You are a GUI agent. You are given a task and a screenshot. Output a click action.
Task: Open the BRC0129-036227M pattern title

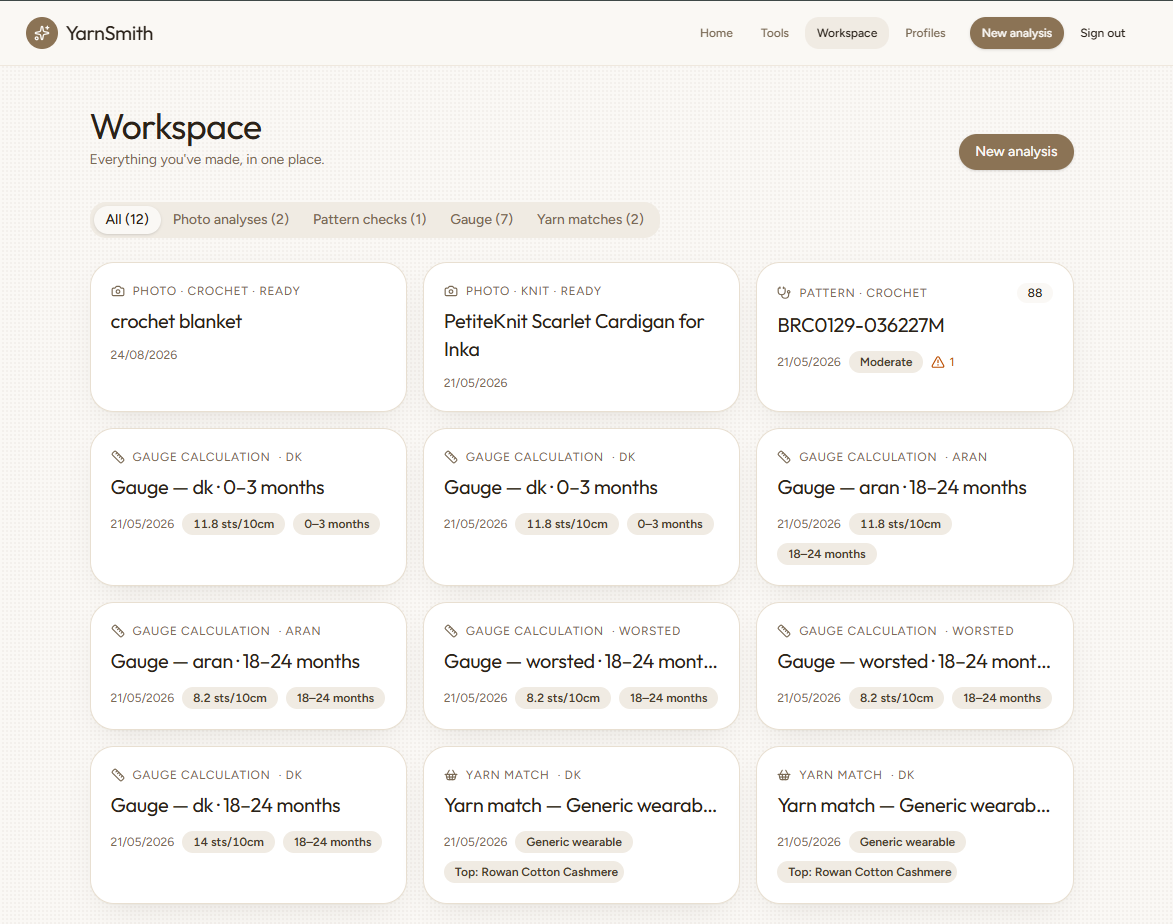click(860, 325)
